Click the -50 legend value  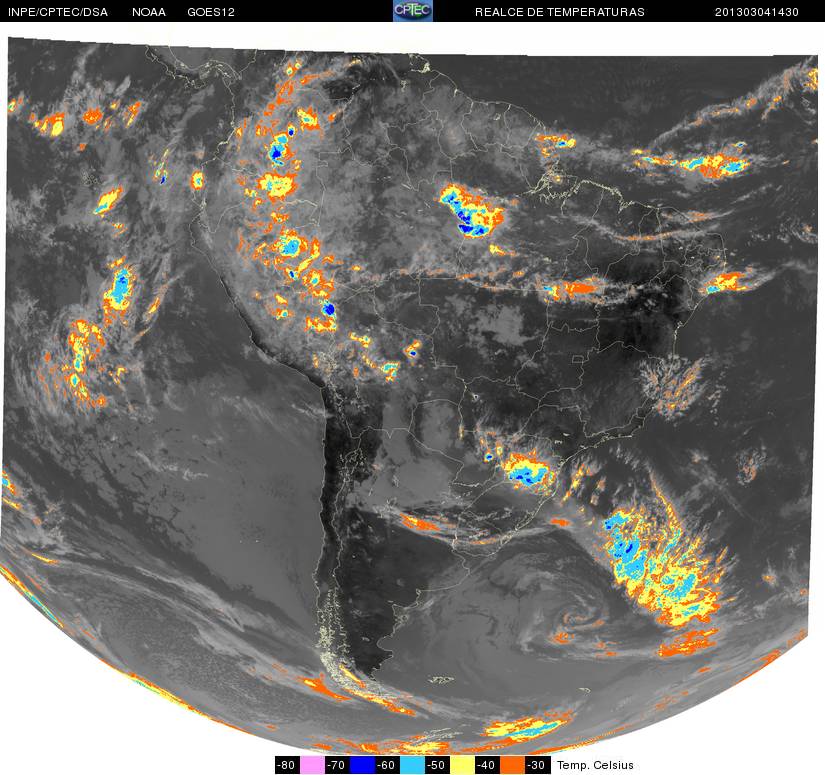(438, 765)
